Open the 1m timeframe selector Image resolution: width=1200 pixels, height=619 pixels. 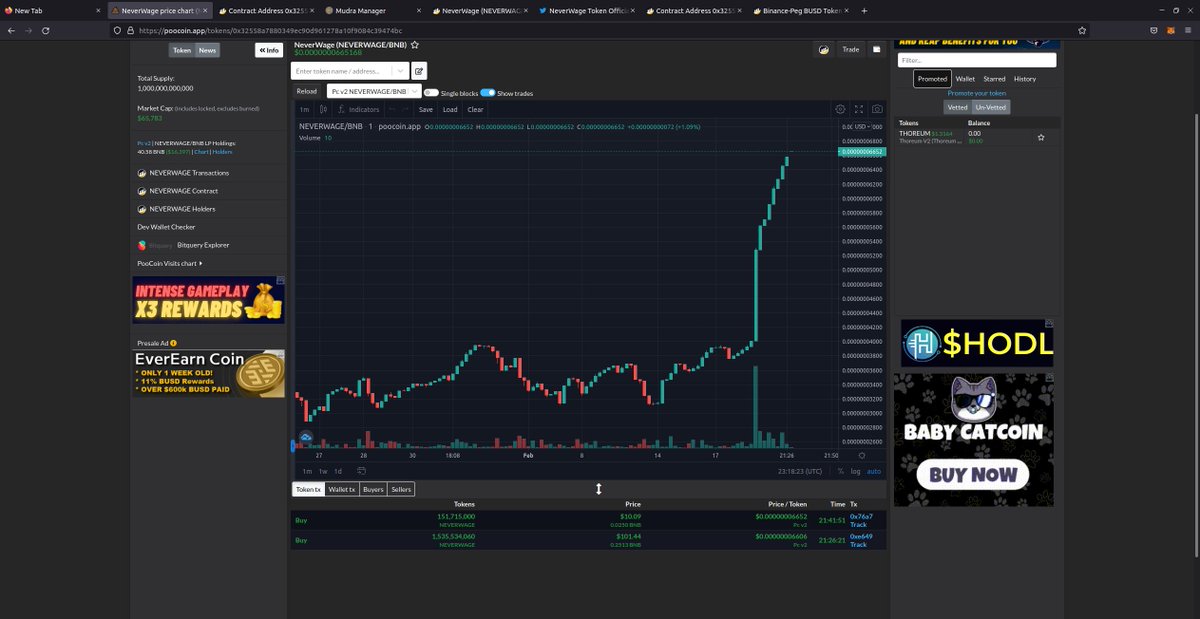[x=304, y=109]
